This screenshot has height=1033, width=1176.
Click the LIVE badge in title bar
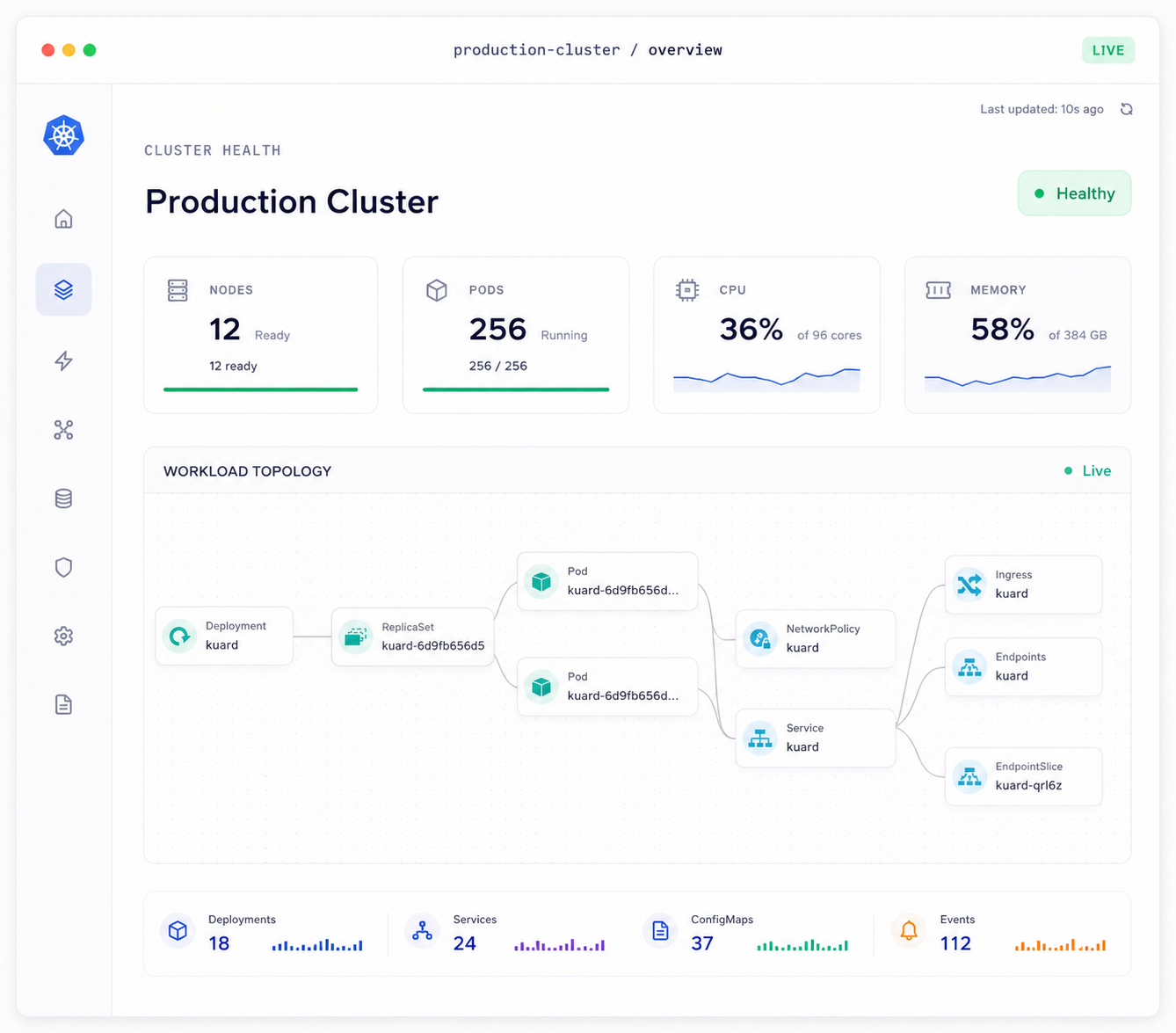[1108, 50]
